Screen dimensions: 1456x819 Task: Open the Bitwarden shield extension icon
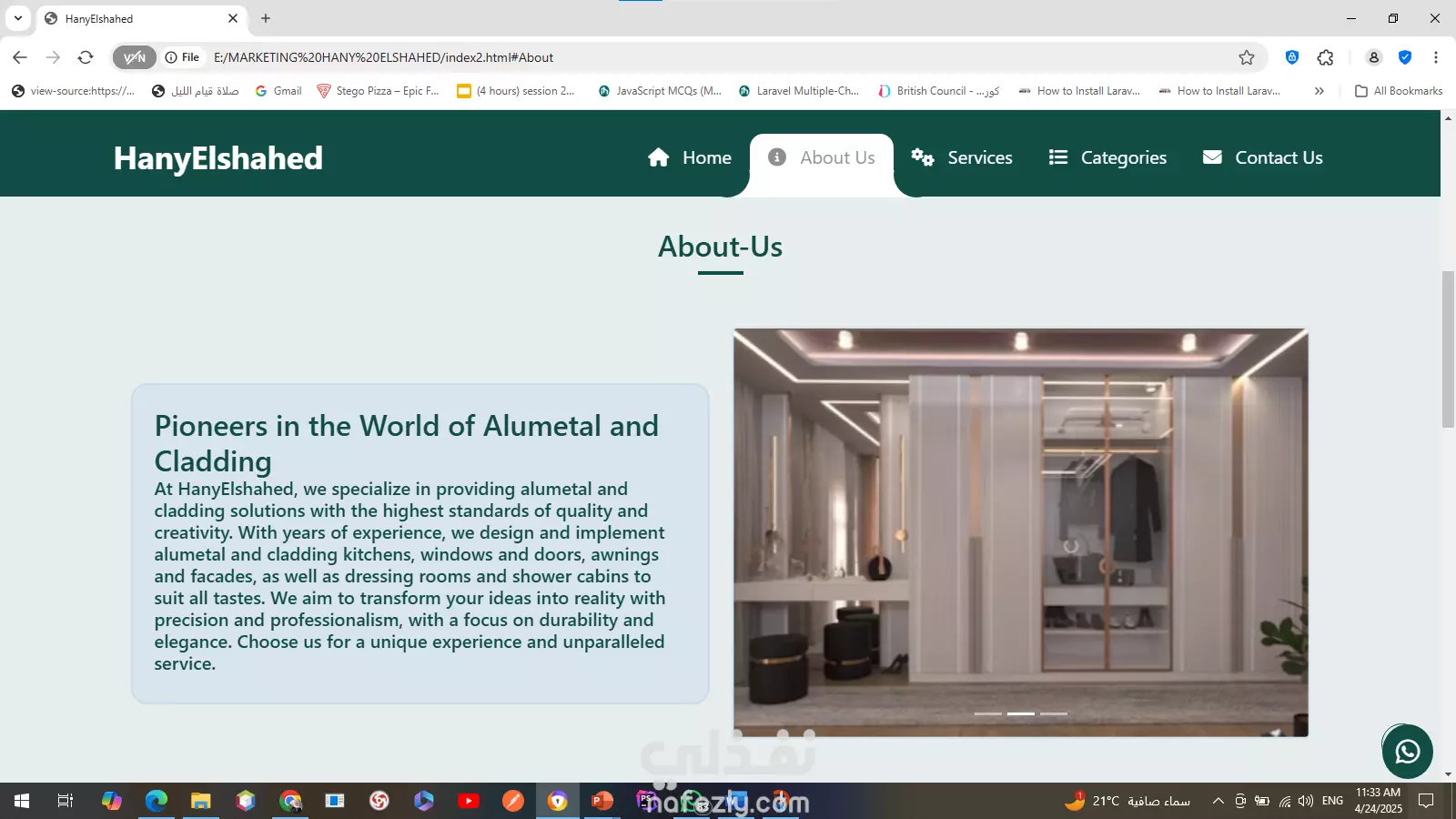1292,57
